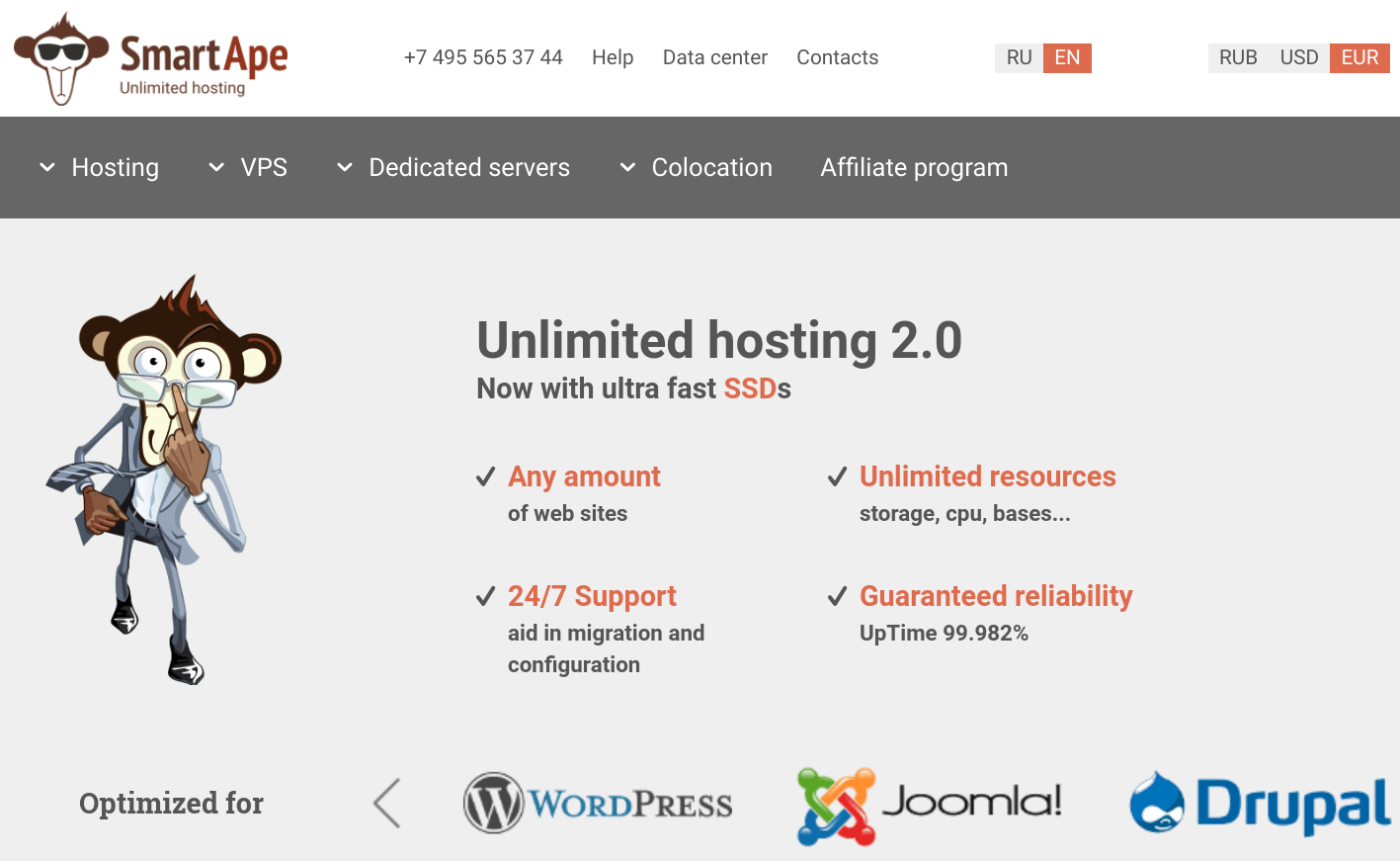Switch language to EN
Image resolution: width=1400 pixels, height=861 pixels.
[1067, 57]
